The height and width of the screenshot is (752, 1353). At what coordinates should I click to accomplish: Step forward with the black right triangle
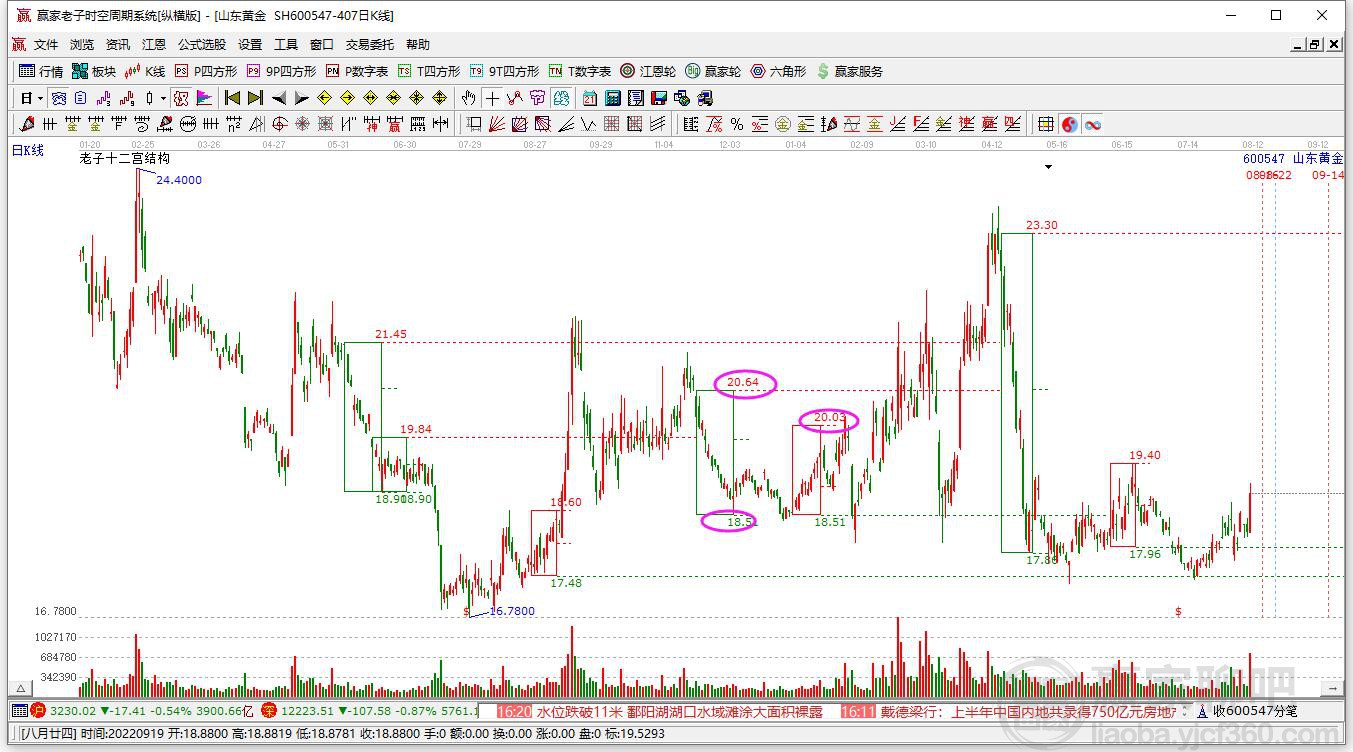[x=302, y=98]
